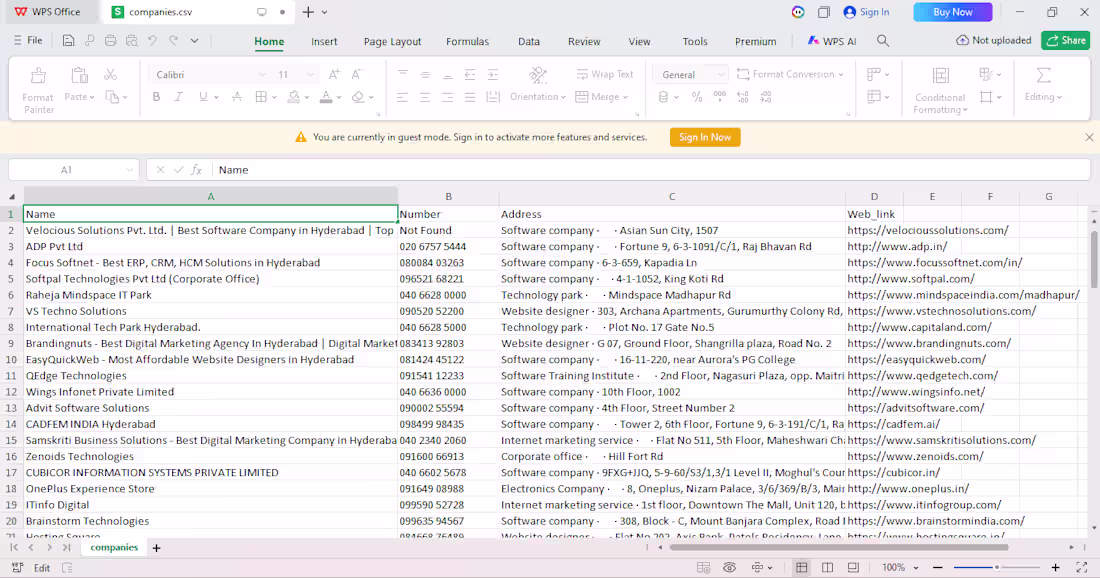Open the Insert ribbon tab
This screenshot has height=578, width=1100.
[324, 41]
